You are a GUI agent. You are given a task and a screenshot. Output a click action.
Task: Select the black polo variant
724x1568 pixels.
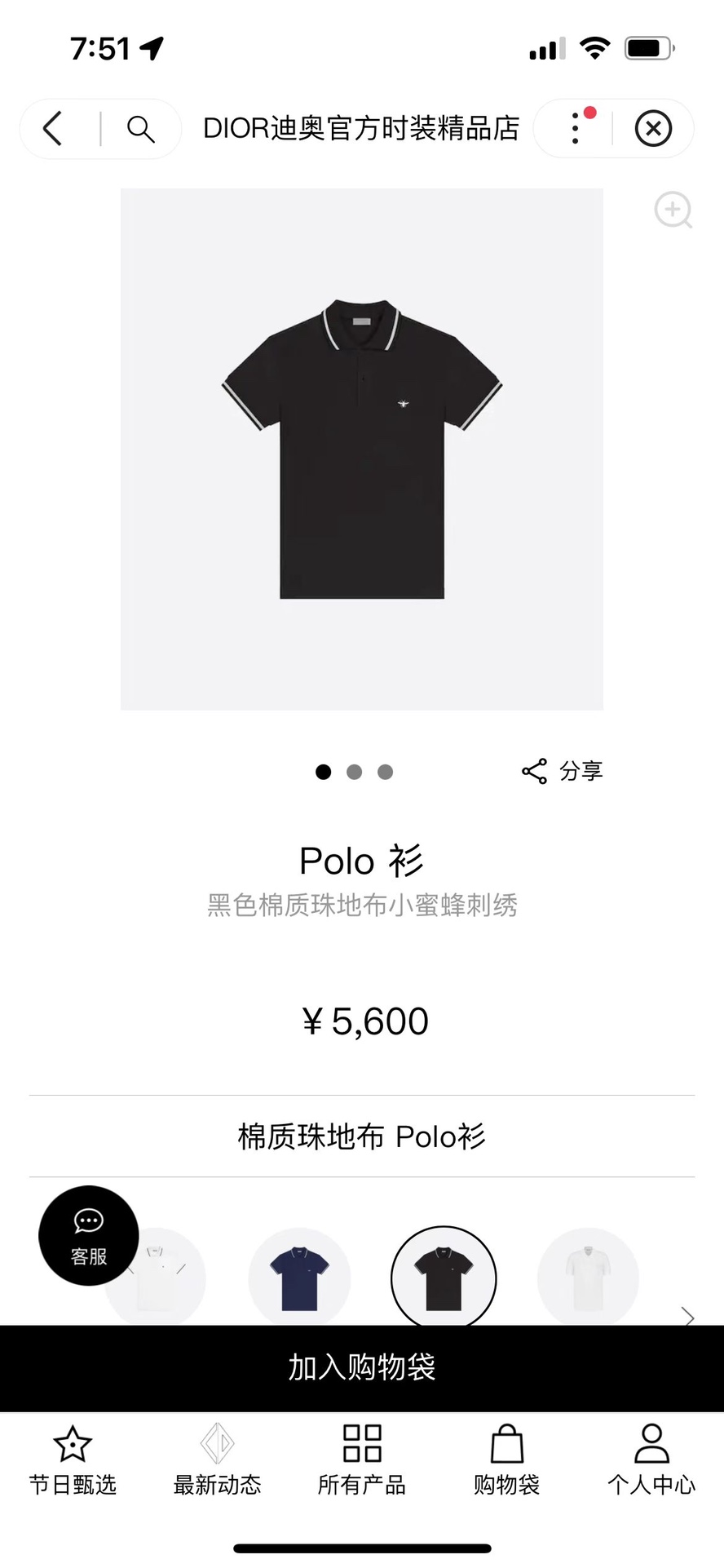point(444,1278)
